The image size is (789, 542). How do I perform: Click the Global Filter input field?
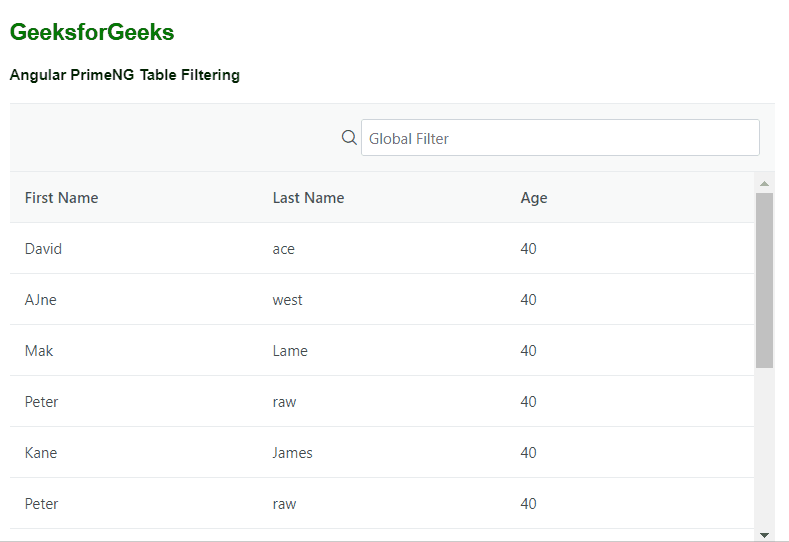pos(560,138)
